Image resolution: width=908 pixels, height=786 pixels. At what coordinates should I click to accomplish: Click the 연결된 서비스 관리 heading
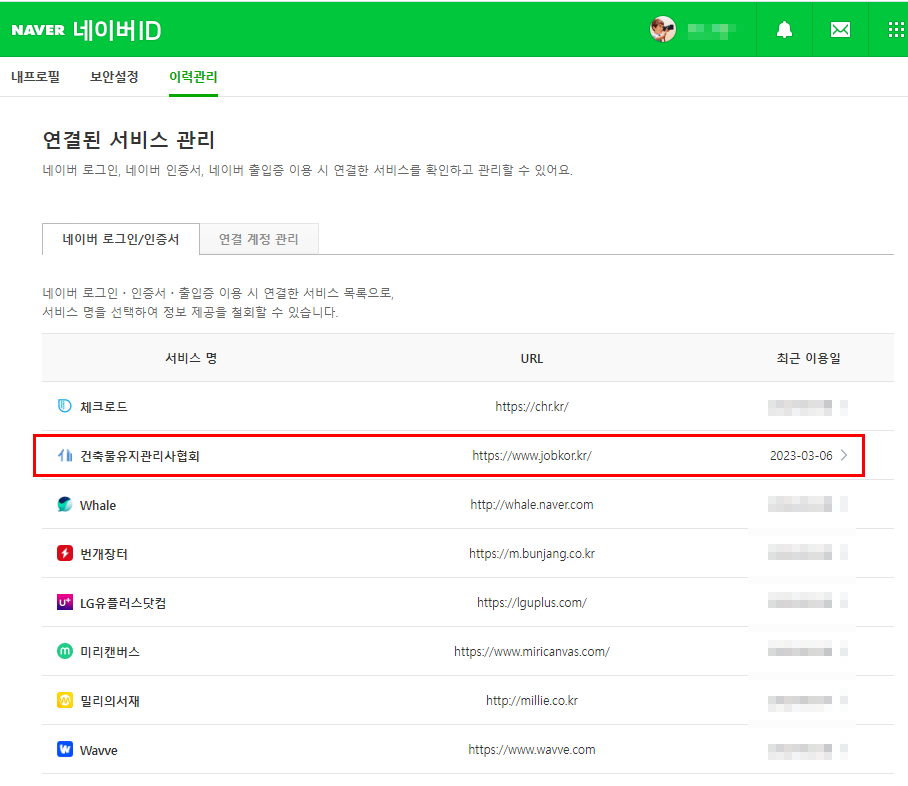pyautogui.click(x=129, y=140)
